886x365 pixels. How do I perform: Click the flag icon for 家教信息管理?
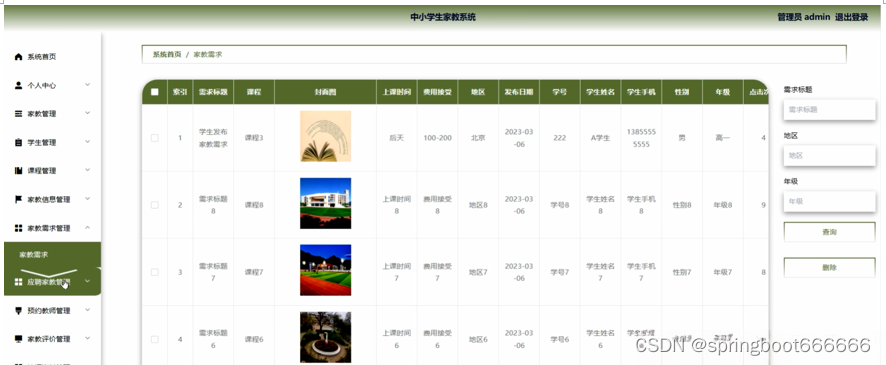pos(18,199)
